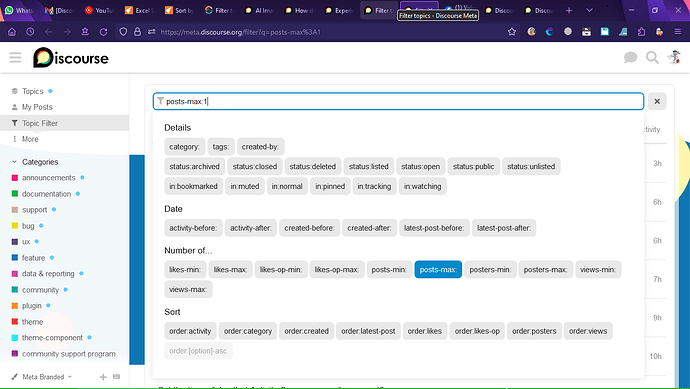Open the search magnifier in Discourse header
690x389 pixels.
[652, 58]
